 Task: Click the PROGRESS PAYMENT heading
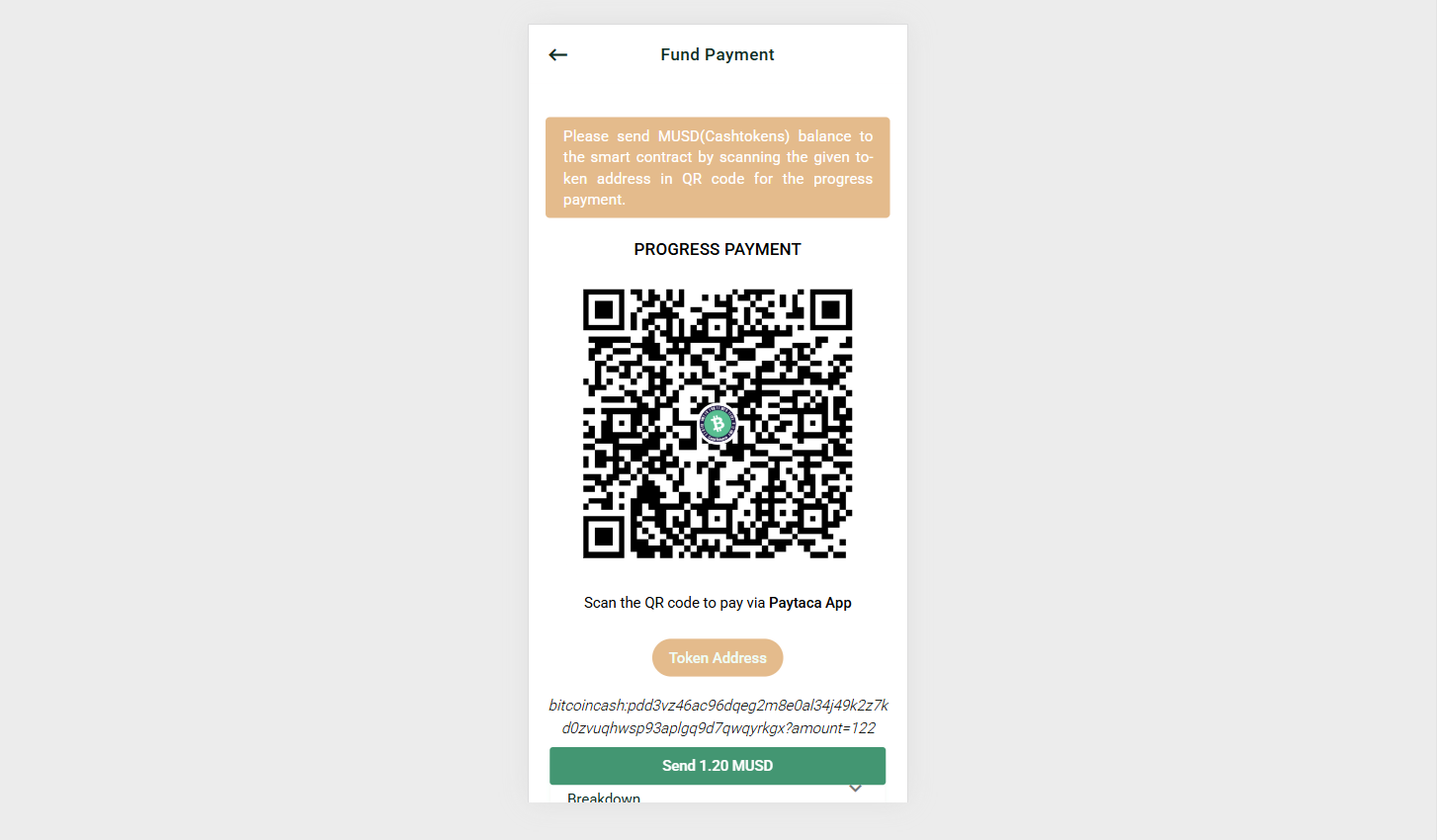(x=718, y=250)
